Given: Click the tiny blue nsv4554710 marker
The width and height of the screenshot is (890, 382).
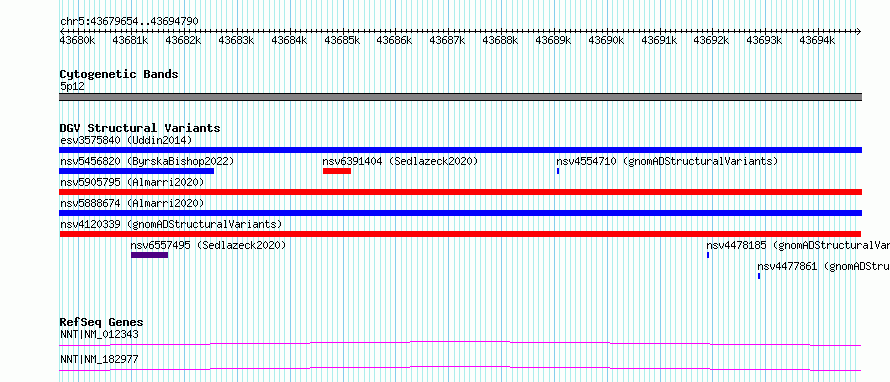Looking at the screenshot, I should [558, 171].
